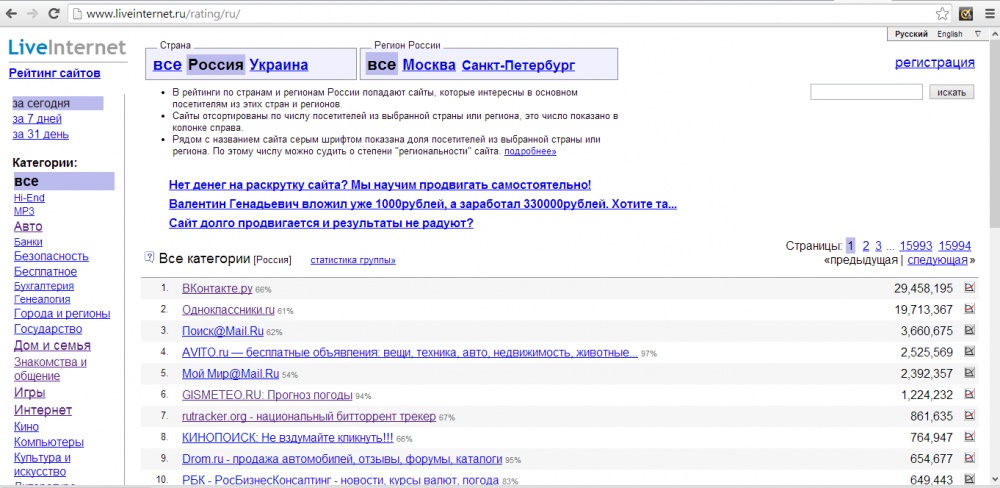Open the stats graph icon for КИНОПОИСК
1000x488 pixels.
(x=970, y=436)
